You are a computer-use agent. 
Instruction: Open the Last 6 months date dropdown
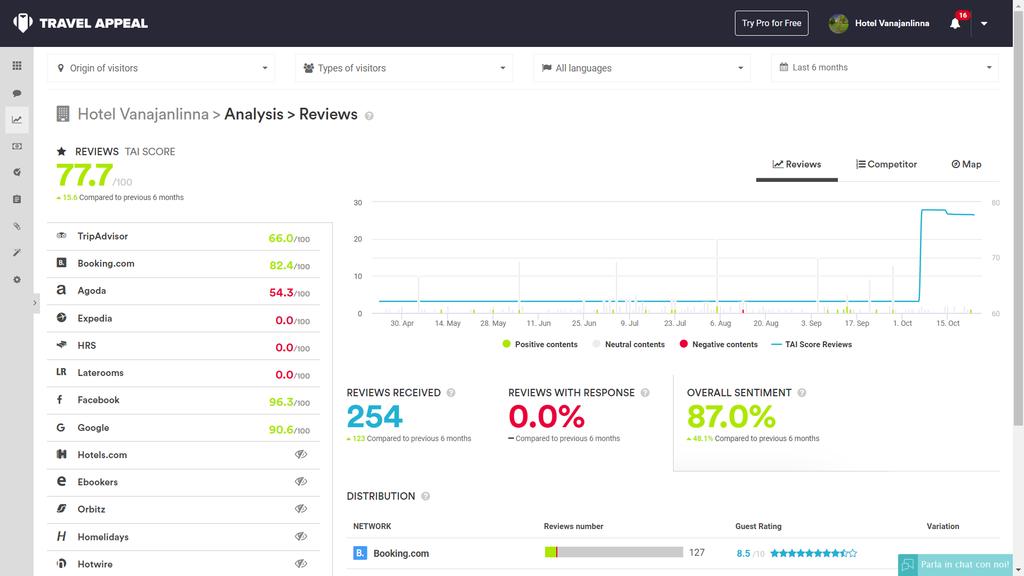point(885,68)
